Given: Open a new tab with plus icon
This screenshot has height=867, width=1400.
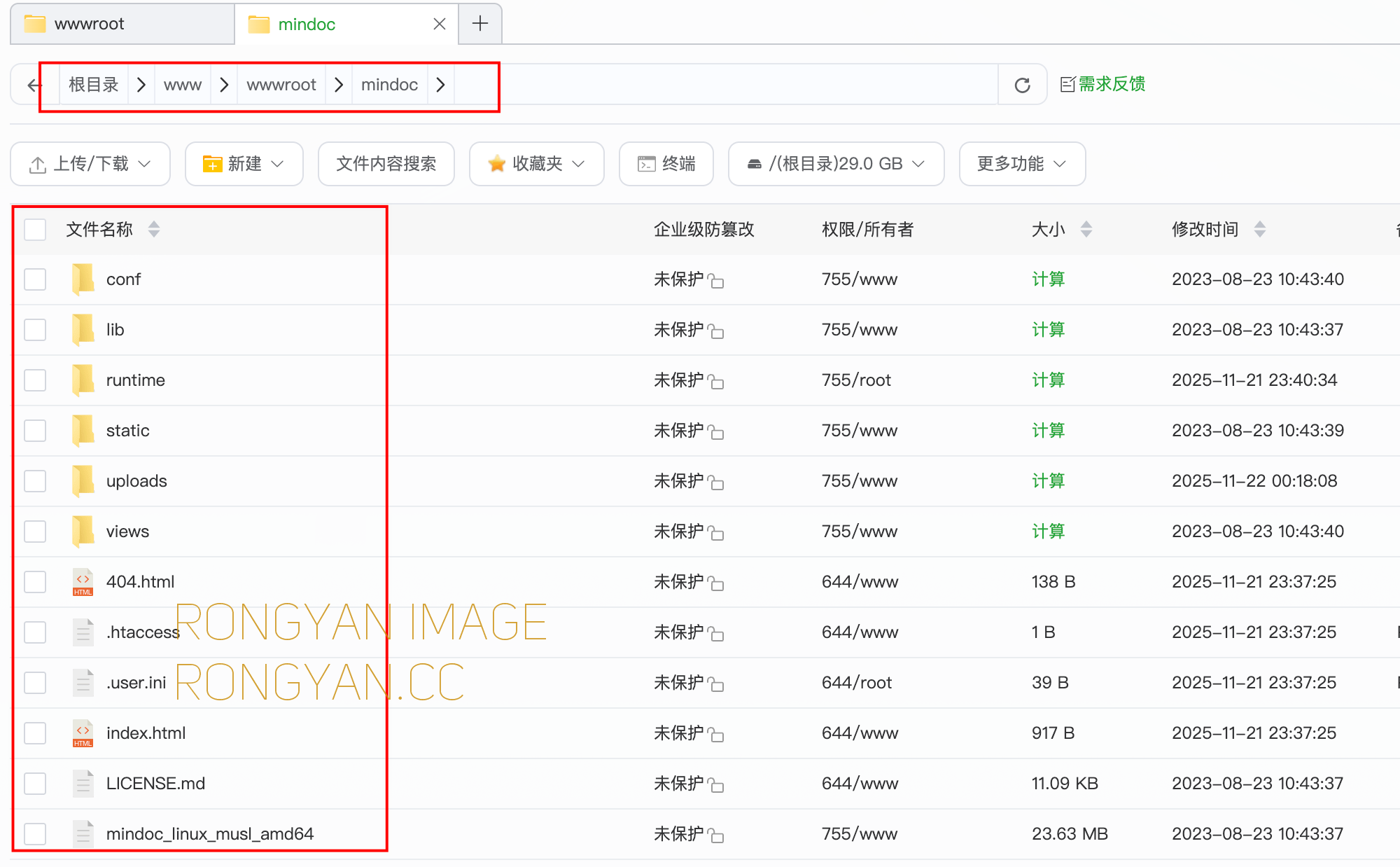Looking at the screenshot, I should 480,24.
